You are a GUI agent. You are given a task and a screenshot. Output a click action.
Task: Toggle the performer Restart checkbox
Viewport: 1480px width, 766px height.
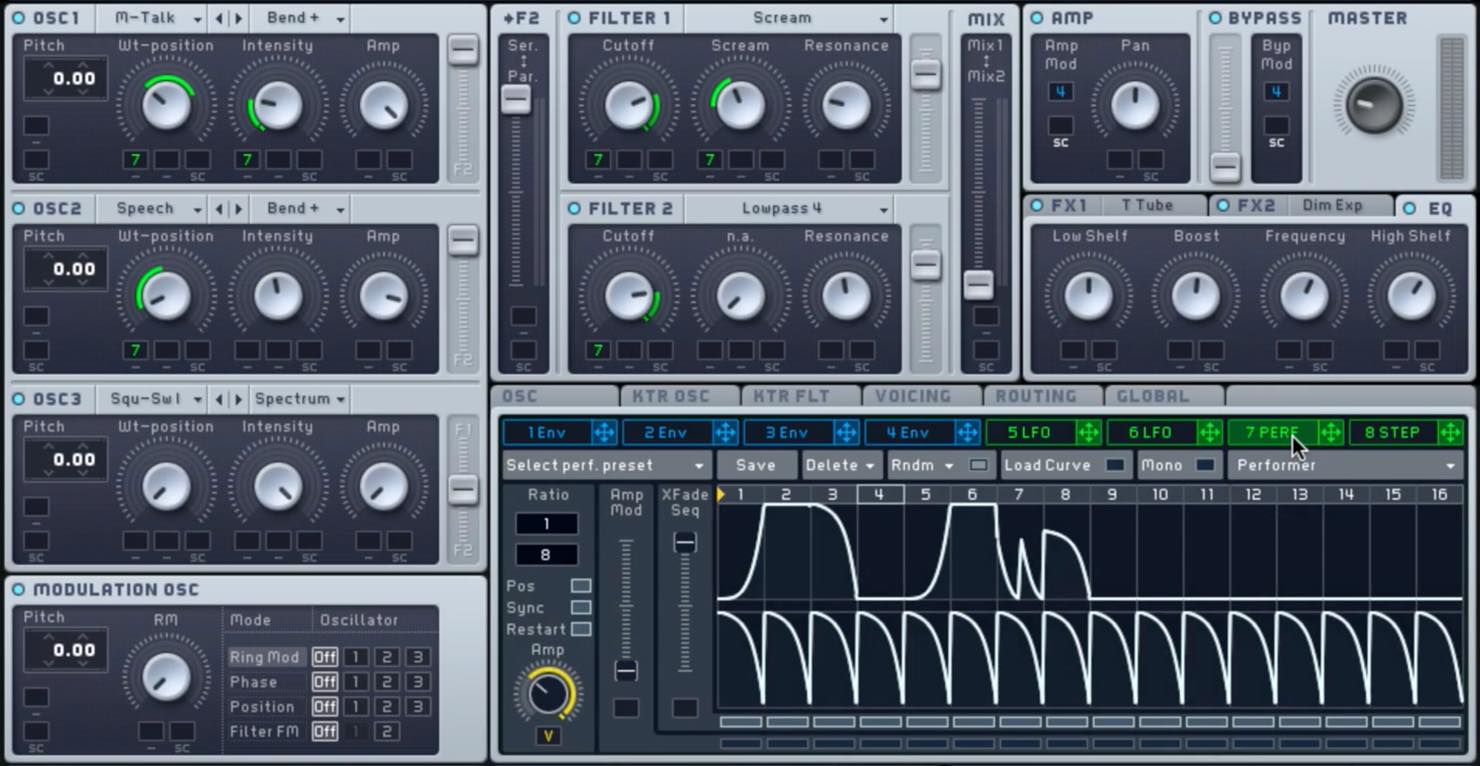click(580, 630)
